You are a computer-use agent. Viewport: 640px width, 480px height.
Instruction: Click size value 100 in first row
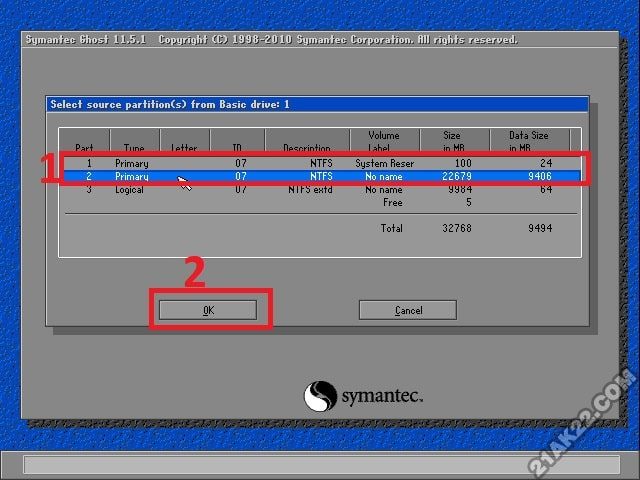coord(463,163)
